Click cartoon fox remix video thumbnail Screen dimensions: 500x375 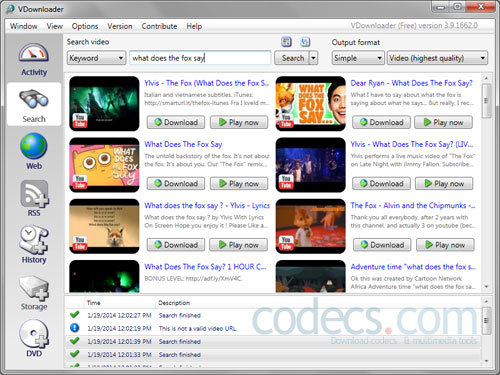point(104,165)
